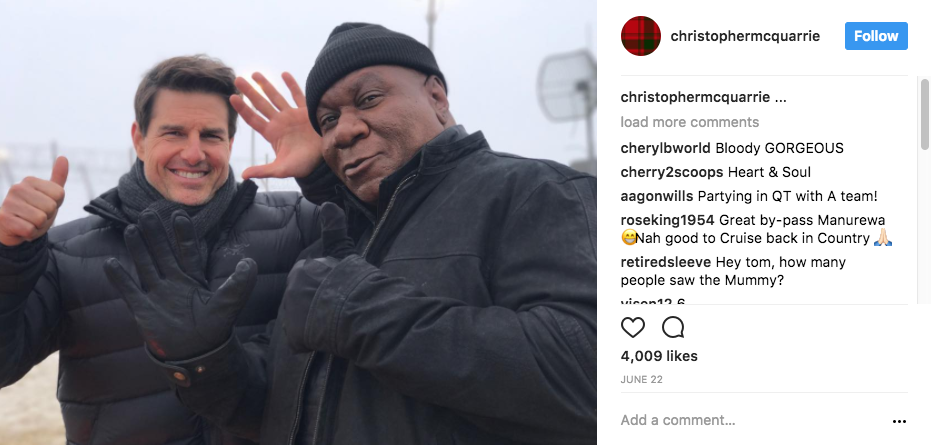
Task: View roseking1954 profile
Action: click(667, 220)
